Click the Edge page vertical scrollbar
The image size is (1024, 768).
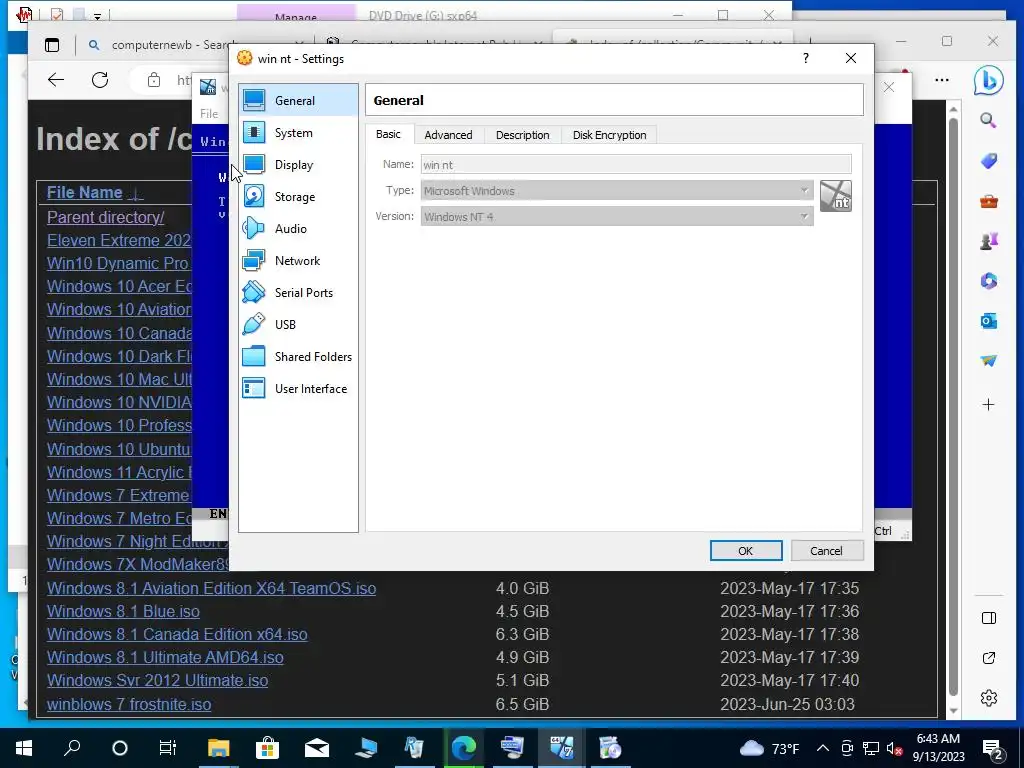(953, 405)
